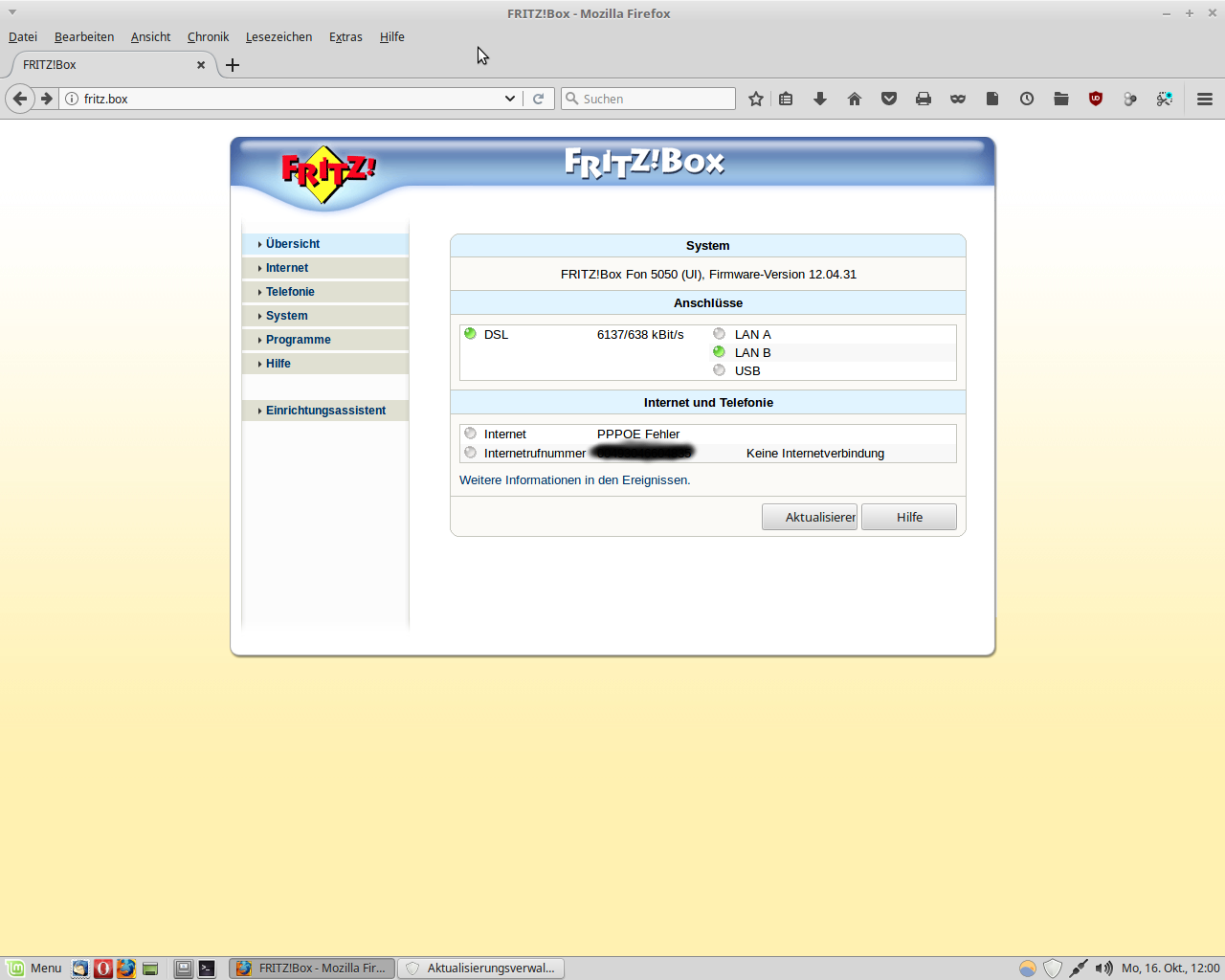Click Keine Internetverbindung status text
This screenshot has height=980, width=1225.
pyautogui.click(x=815, y=454)
